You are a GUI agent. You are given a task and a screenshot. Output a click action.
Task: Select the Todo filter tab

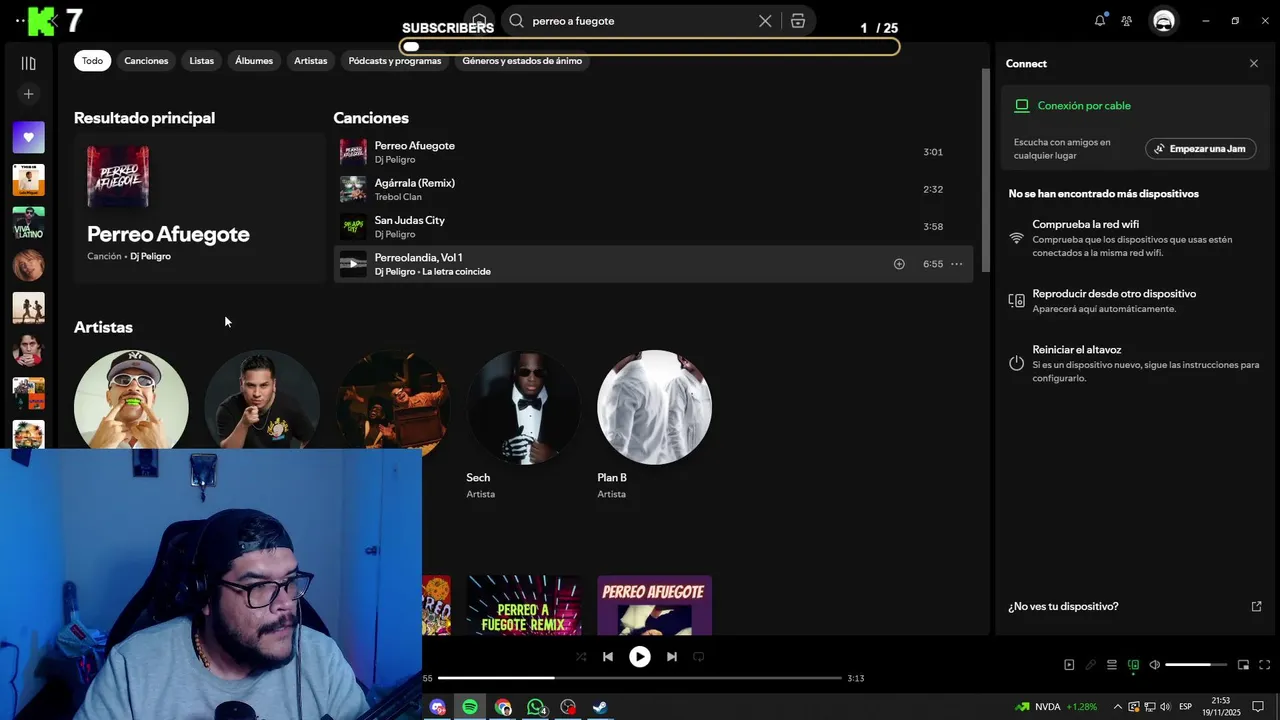coord(92,61)
